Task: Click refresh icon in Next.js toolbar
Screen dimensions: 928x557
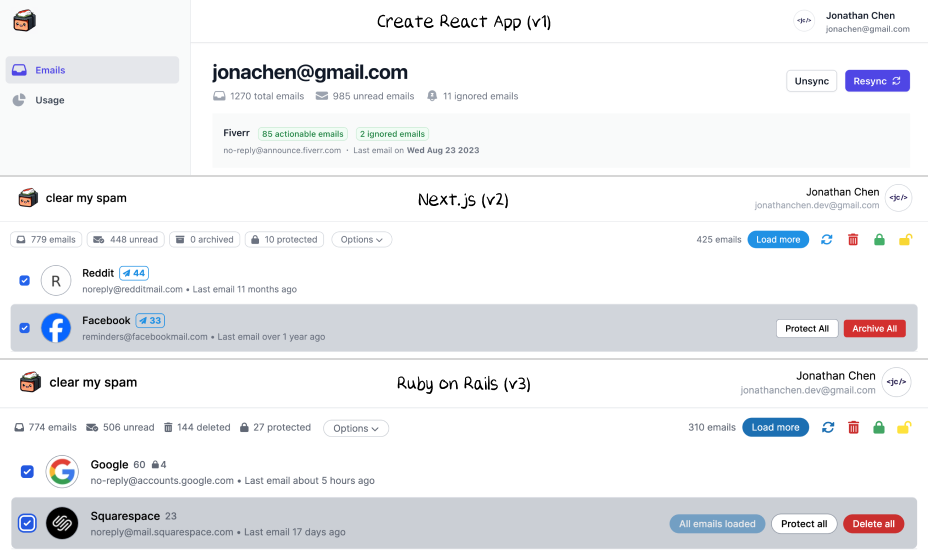Action: pyautogui.click(x=827, y=239)
